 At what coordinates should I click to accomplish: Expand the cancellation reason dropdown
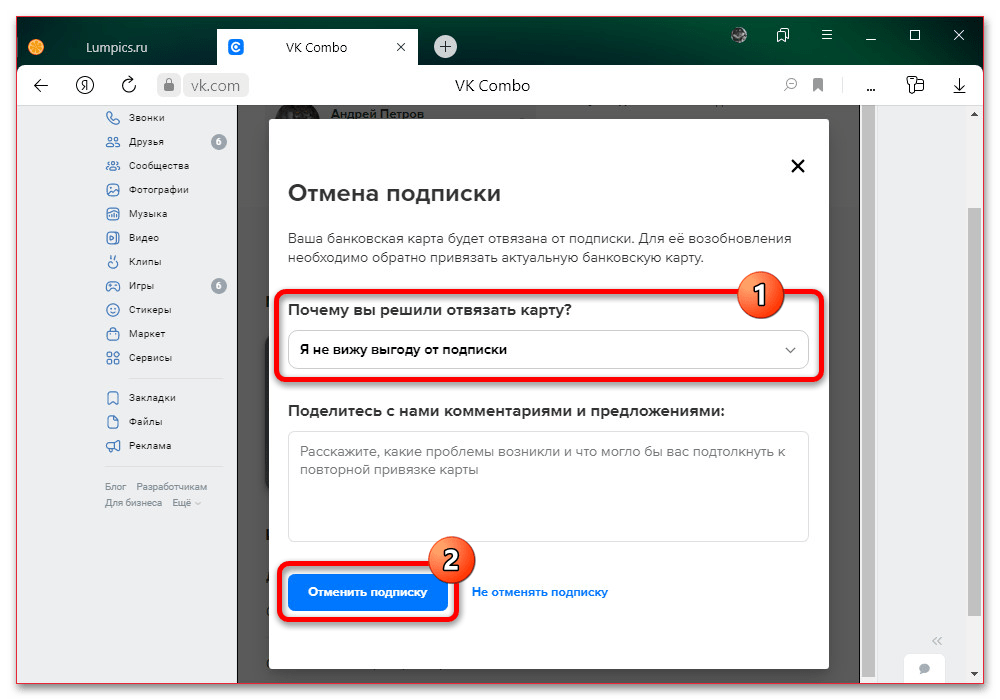[x=548, y=350]
